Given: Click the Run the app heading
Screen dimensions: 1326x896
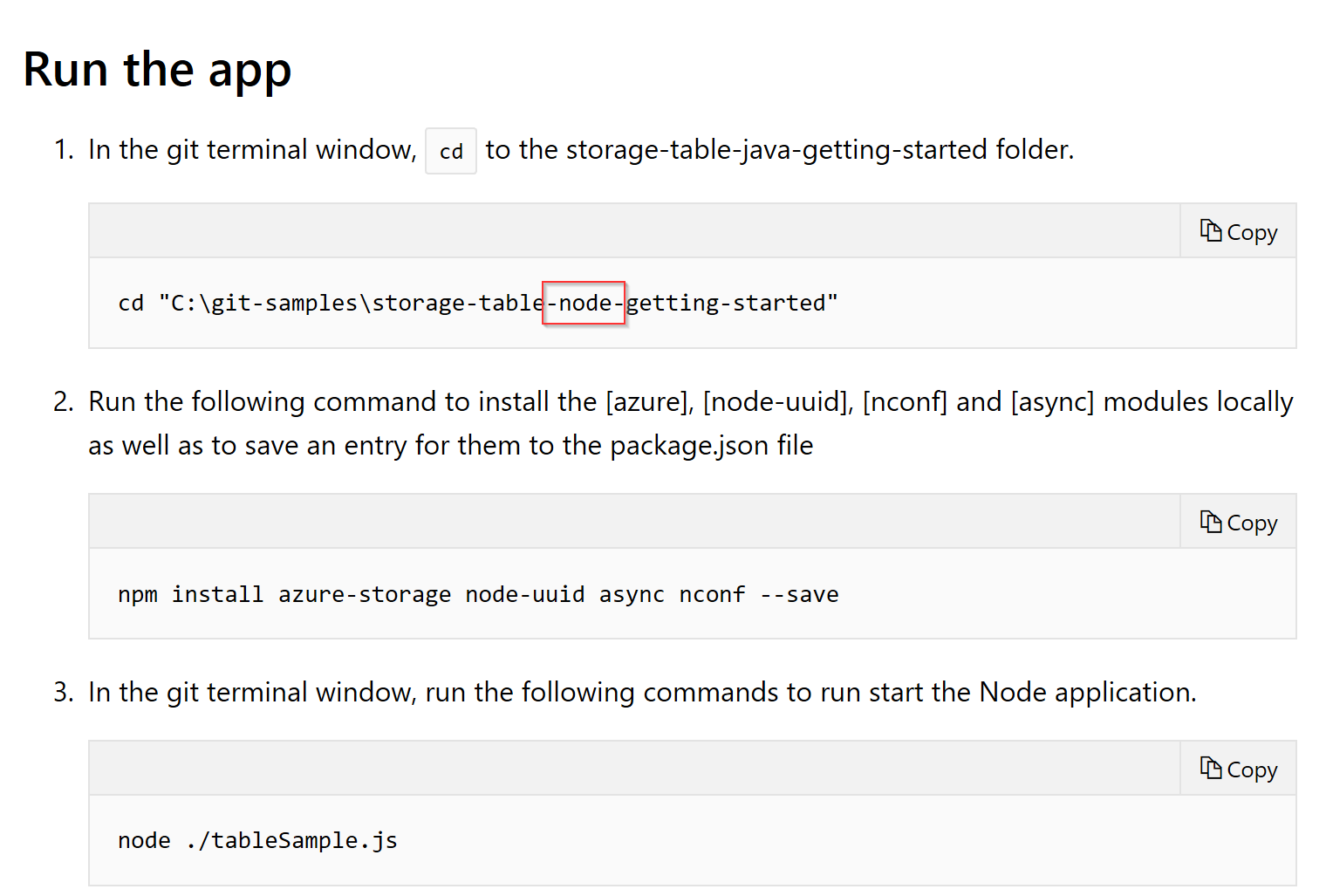Looking at the screenshot, I should pos(157,70).
